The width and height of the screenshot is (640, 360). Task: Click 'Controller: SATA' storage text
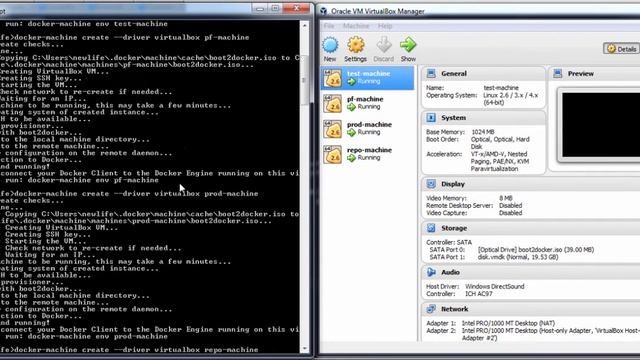pyautogui.click(x=449, y=242)
